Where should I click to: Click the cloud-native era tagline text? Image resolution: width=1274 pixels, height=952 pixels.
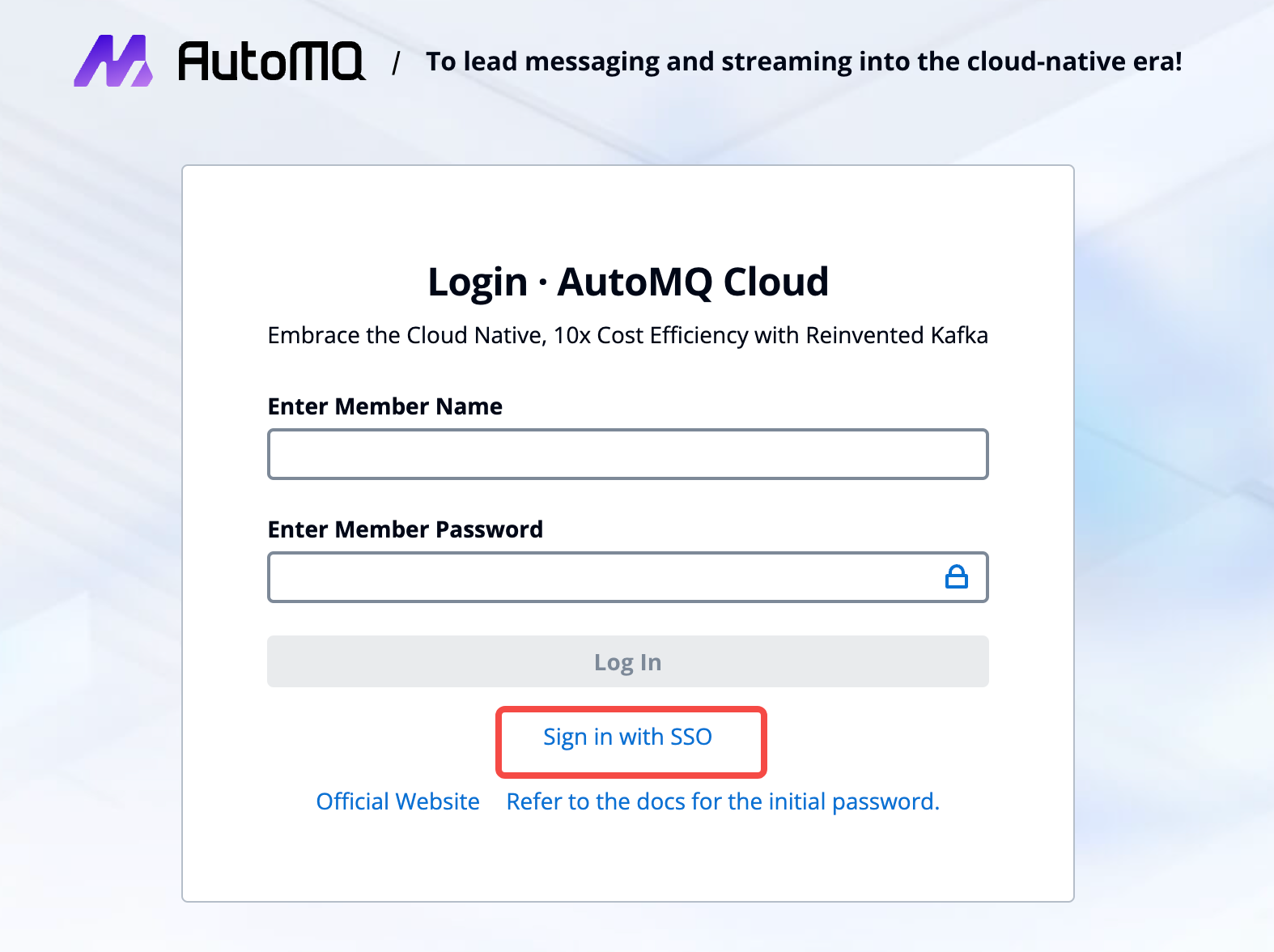pyautogui.click(x=805, y=62)
